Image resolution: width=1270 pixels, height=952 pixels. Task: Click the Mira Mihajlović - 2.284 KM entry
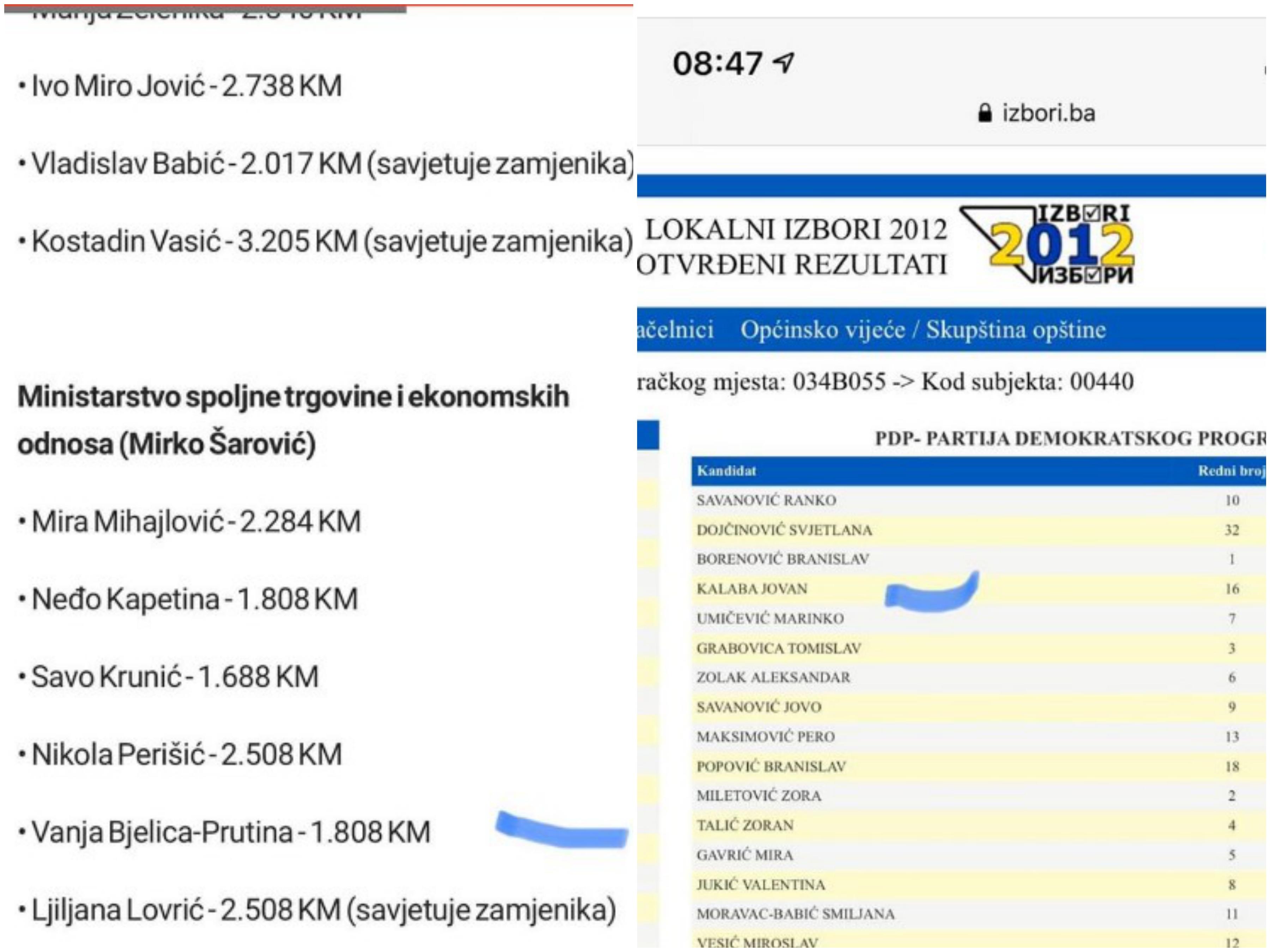click(x=189, y=522)
